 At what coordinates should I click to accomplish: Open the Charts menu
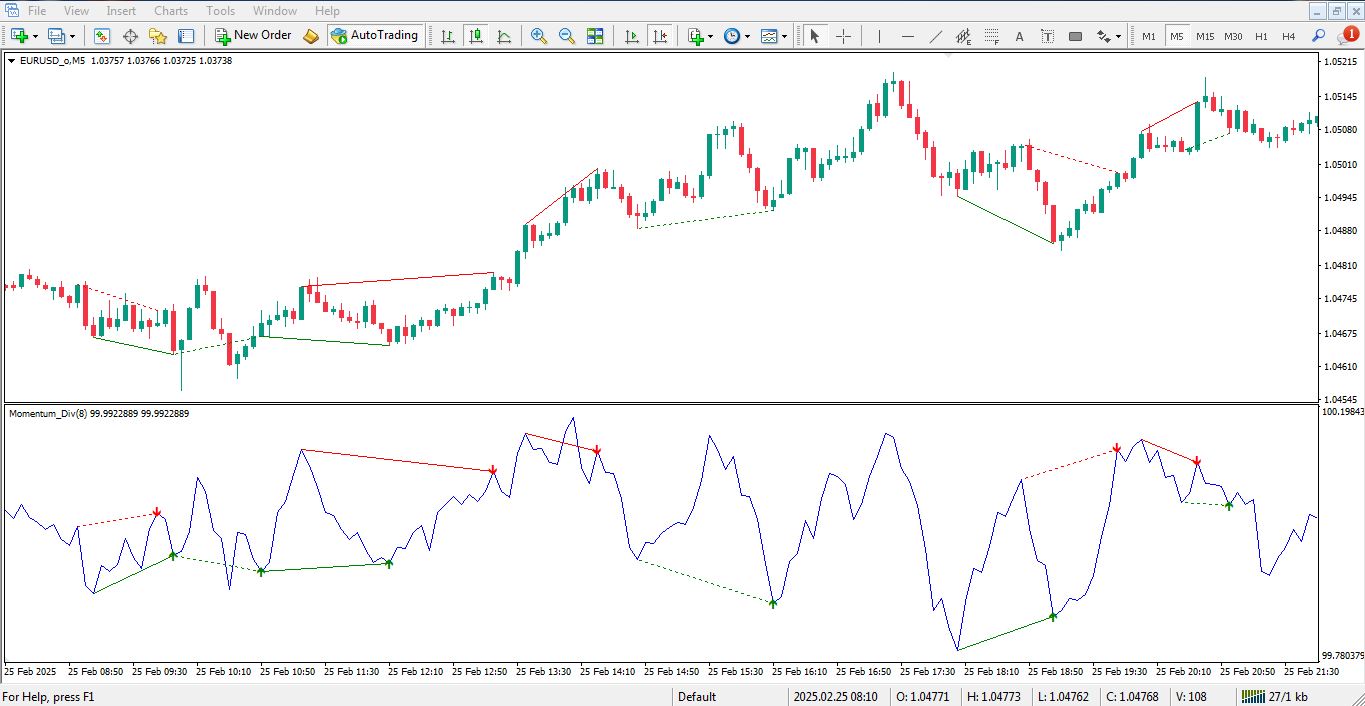[x=171, y=11]
